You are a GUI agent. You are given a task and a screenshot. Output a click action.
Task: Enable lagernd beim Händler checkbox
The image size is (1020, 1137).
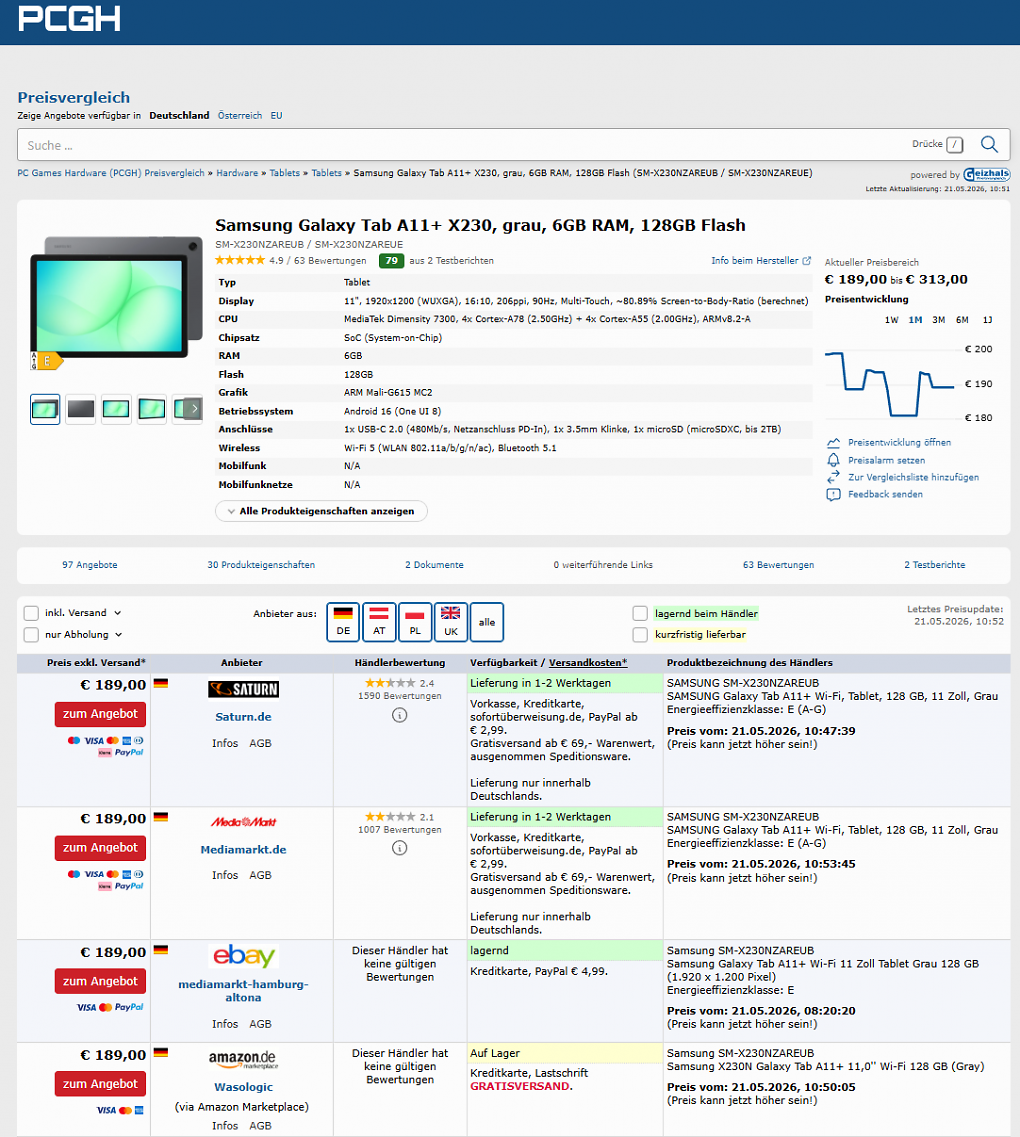point(640,613)
